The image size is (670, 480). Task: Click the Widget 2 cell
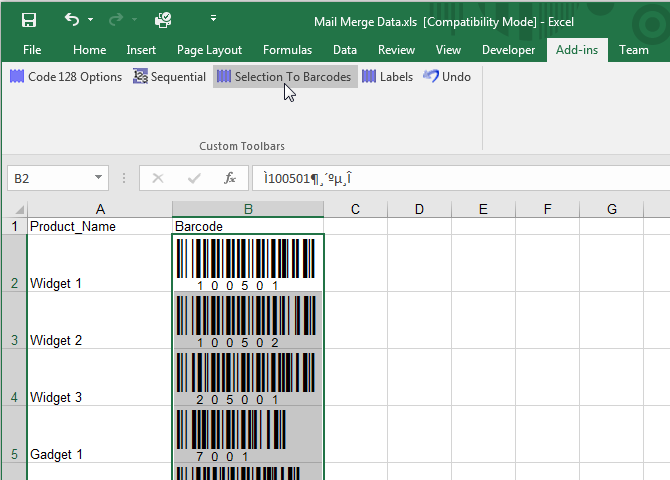(100, 320)
